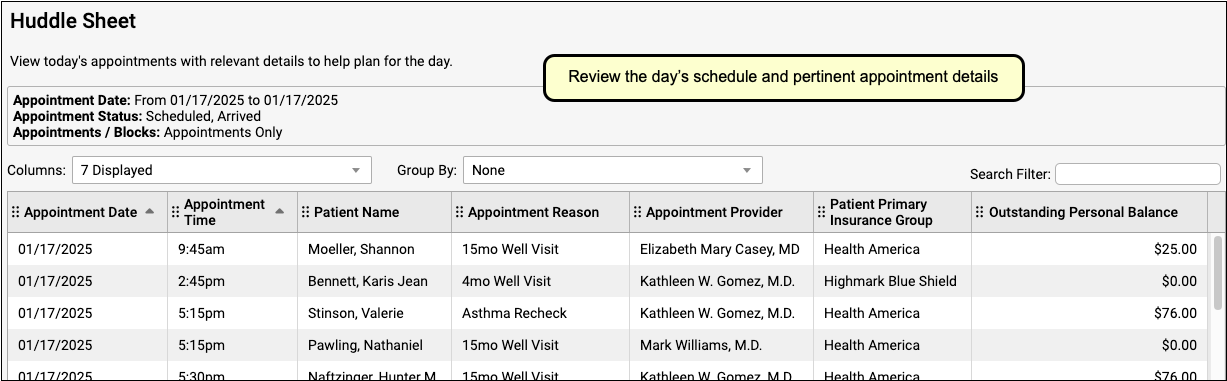1227x381 pixels.
Task: Select the Stinson, Valerie Asthma Recheck row
Action: click(608, 313)
